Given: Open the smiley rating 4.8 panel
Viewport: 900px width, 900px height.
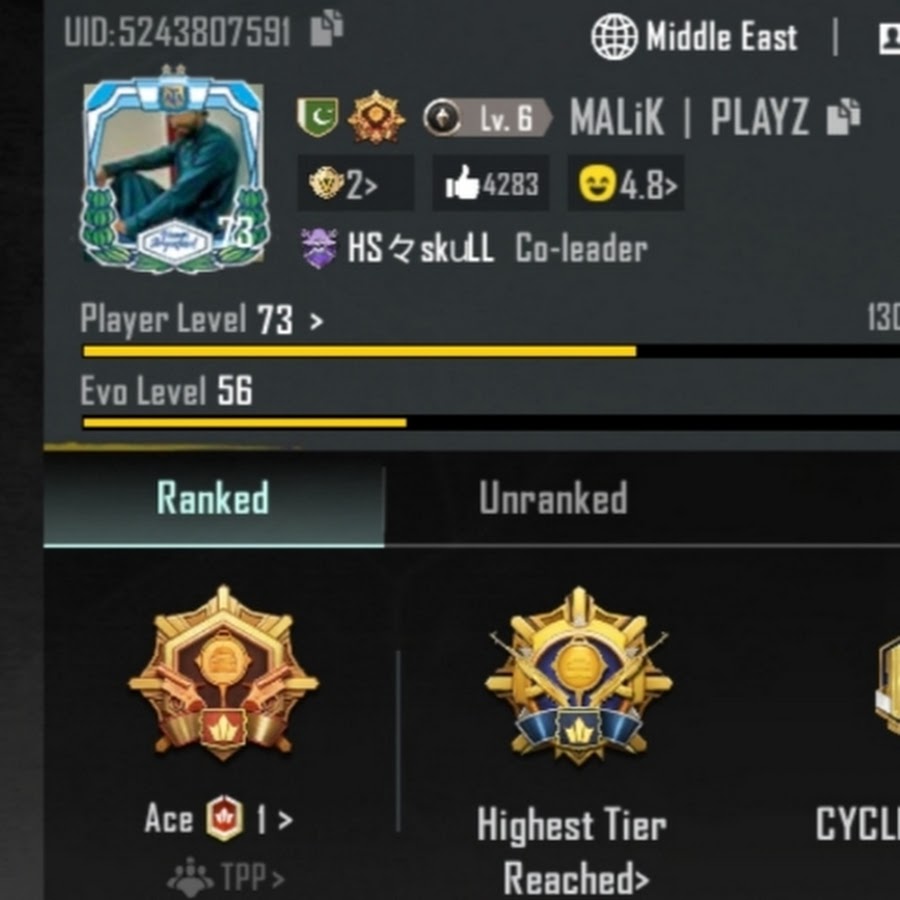Looking at the screenshot, I should [626, 183].
